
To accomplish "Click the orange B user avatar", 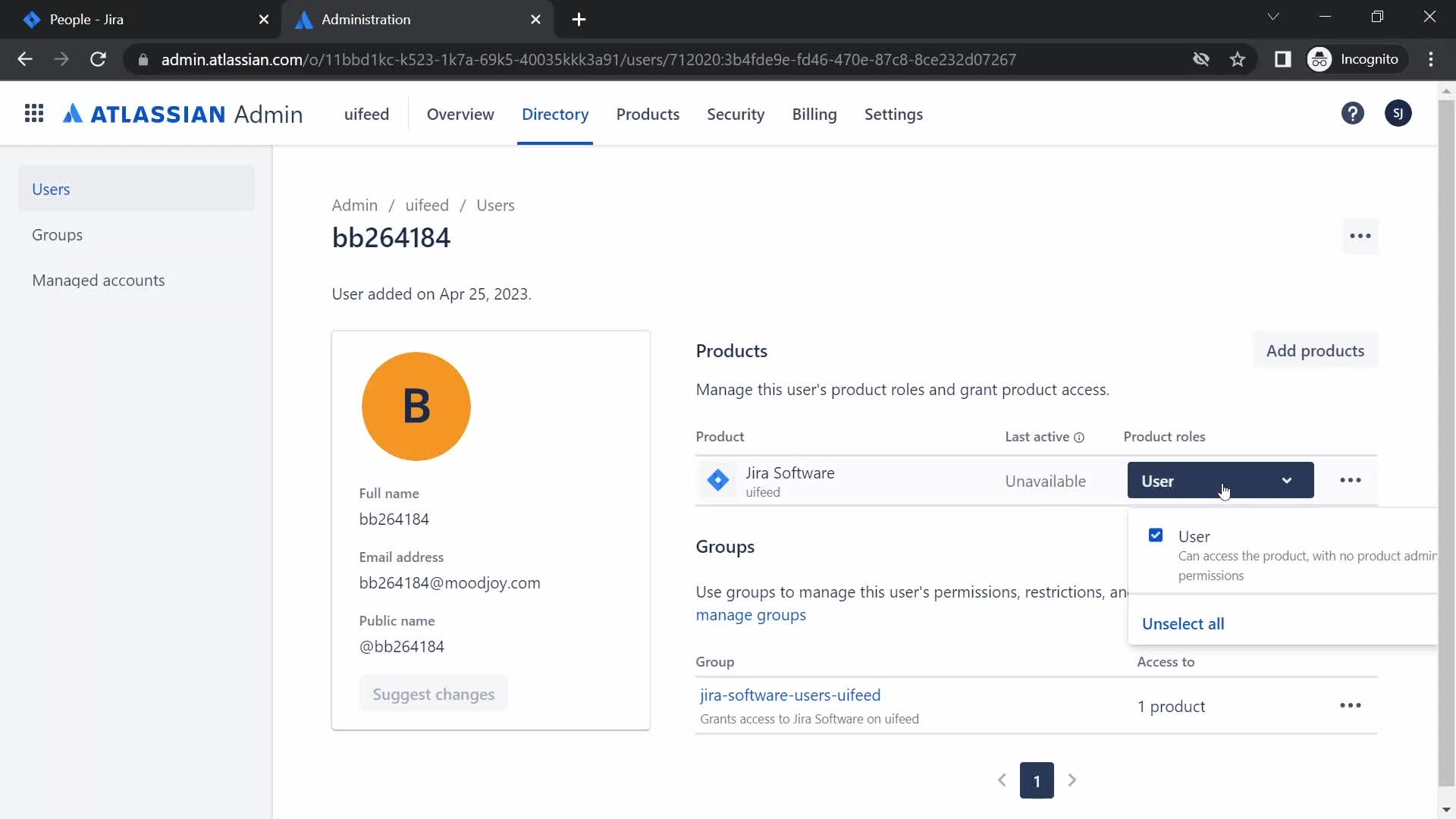I will coord(416,406).
